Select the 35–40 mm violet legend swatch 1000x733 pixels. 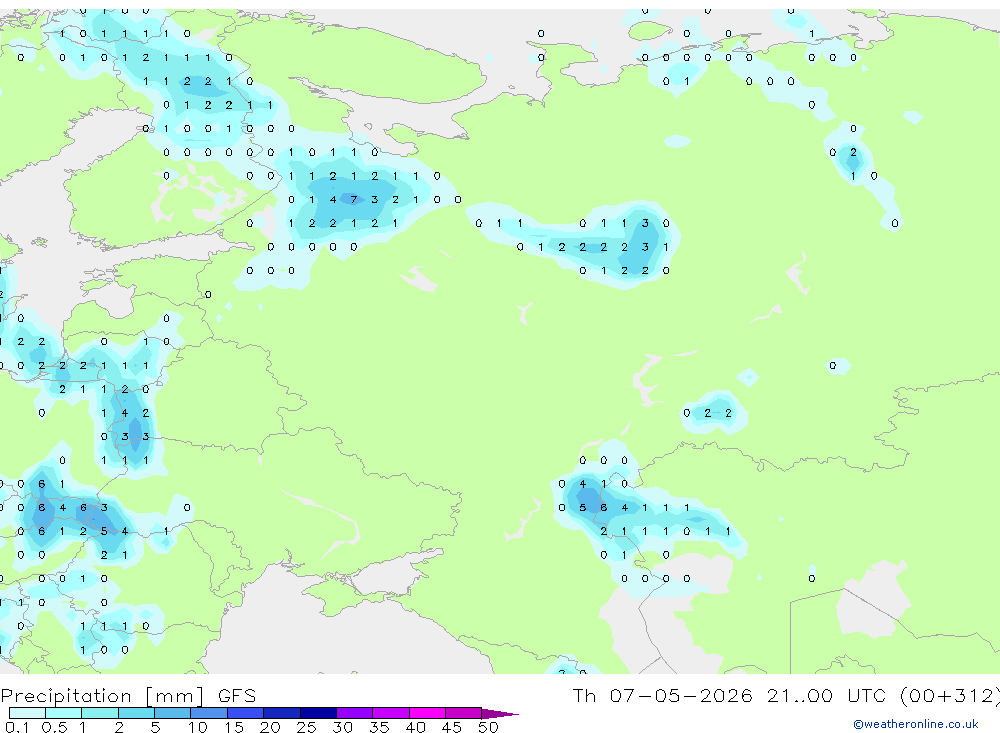pos(390,713)
